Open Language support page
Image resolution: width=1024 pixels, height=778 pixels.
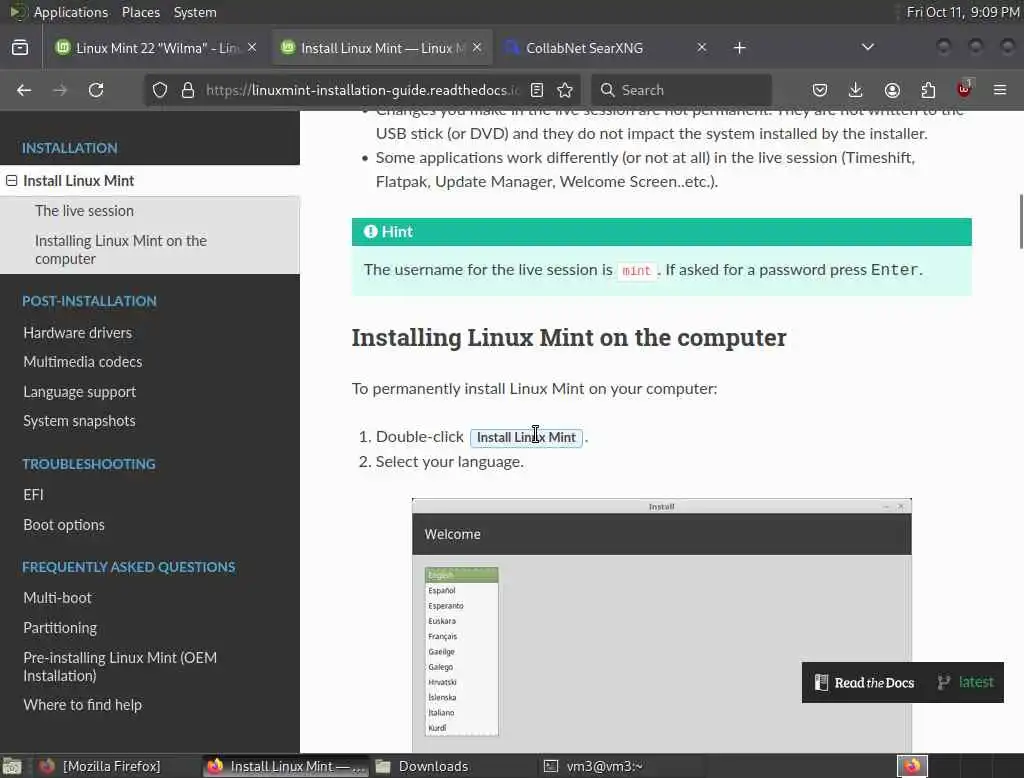[80, 392]
